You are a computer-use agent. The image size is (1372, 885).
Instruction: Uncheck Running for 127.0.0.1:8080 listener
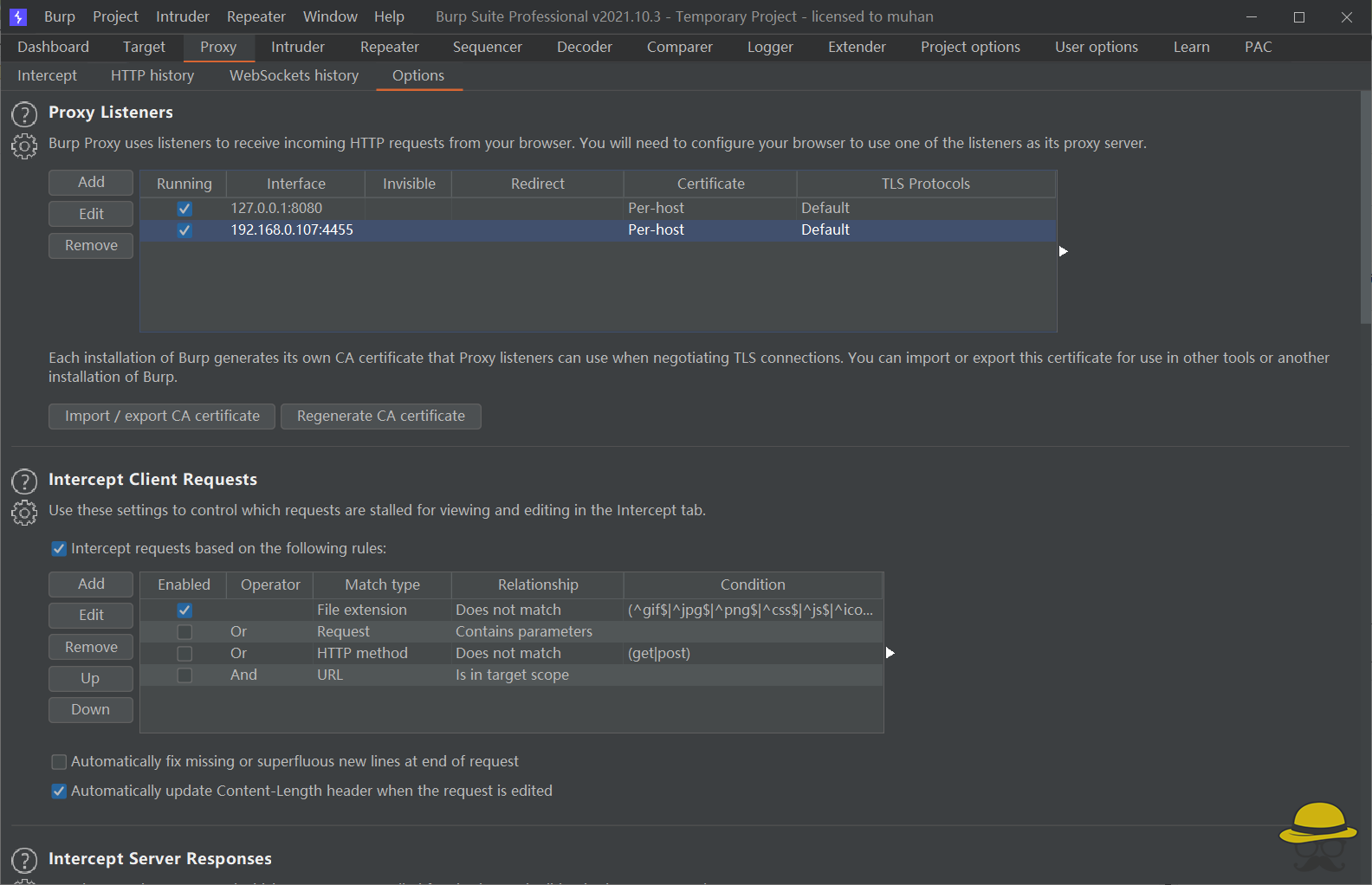[x=184, y=209]
